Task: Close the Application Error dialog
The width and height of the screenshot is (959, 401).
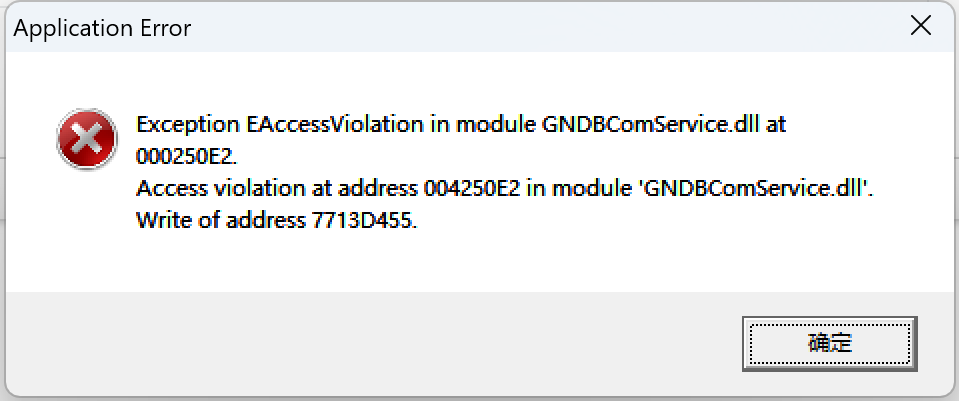Action: (x=920, y=27)
